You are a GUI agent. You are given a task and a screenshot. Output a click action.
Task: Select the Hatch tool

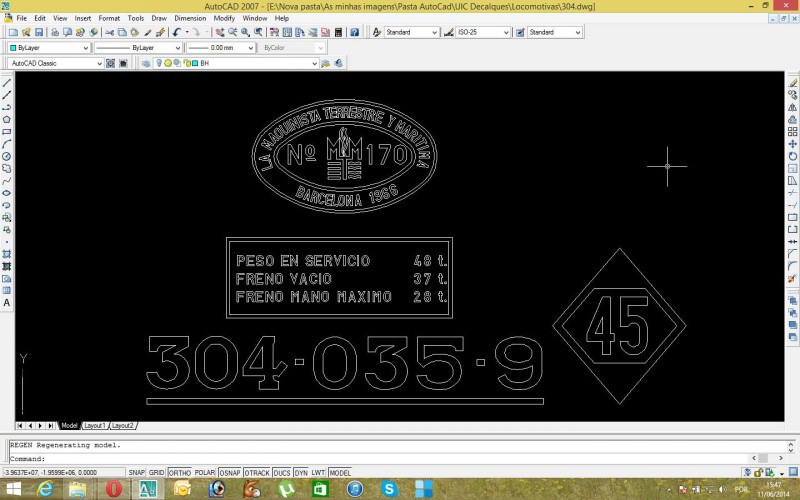pos(7,254)
